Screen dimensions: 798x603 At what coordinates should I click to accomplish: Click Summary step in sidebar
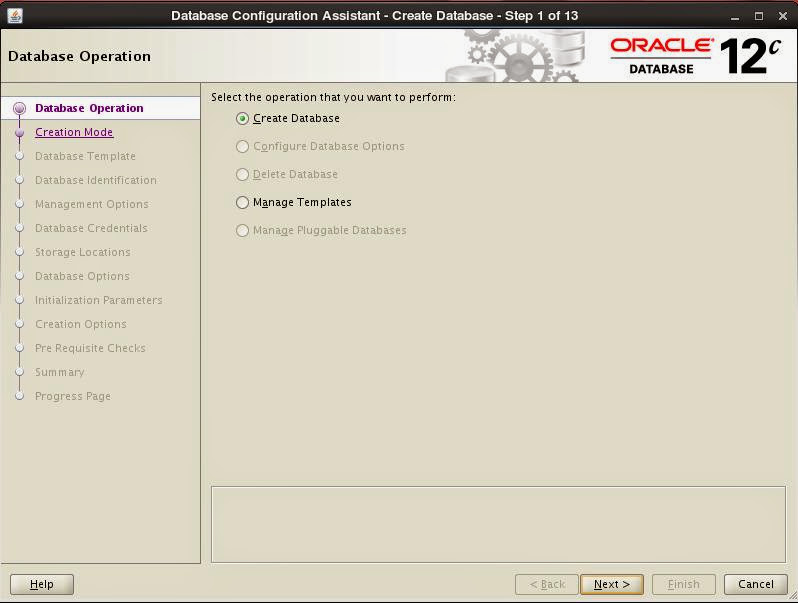tap(60, 372)
